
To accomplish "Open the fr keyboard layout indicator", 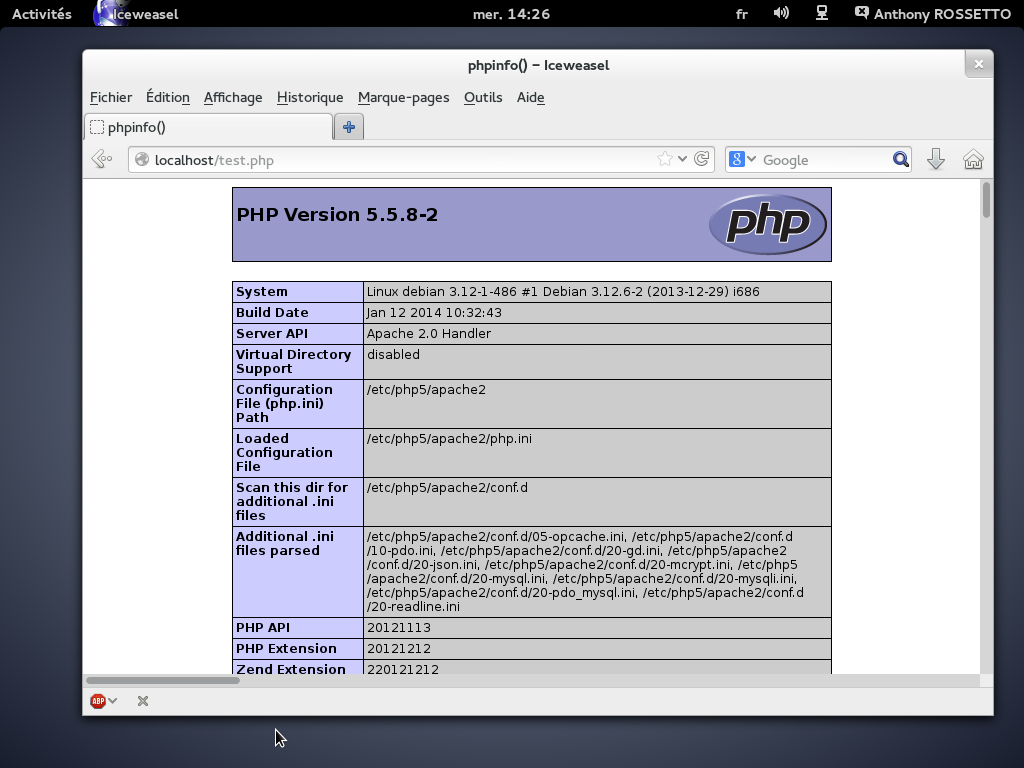I will pyautogui.click(x=741, y=14).
